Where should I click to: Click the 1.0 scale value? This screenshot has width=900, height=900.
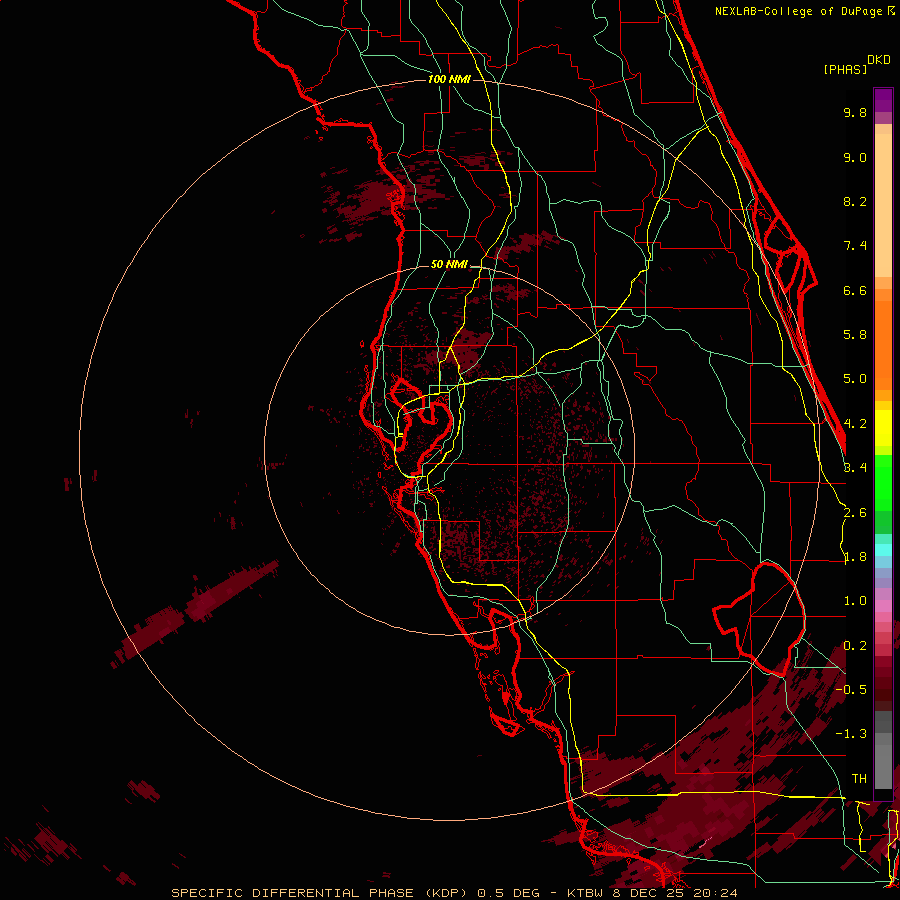pos(855,601)
